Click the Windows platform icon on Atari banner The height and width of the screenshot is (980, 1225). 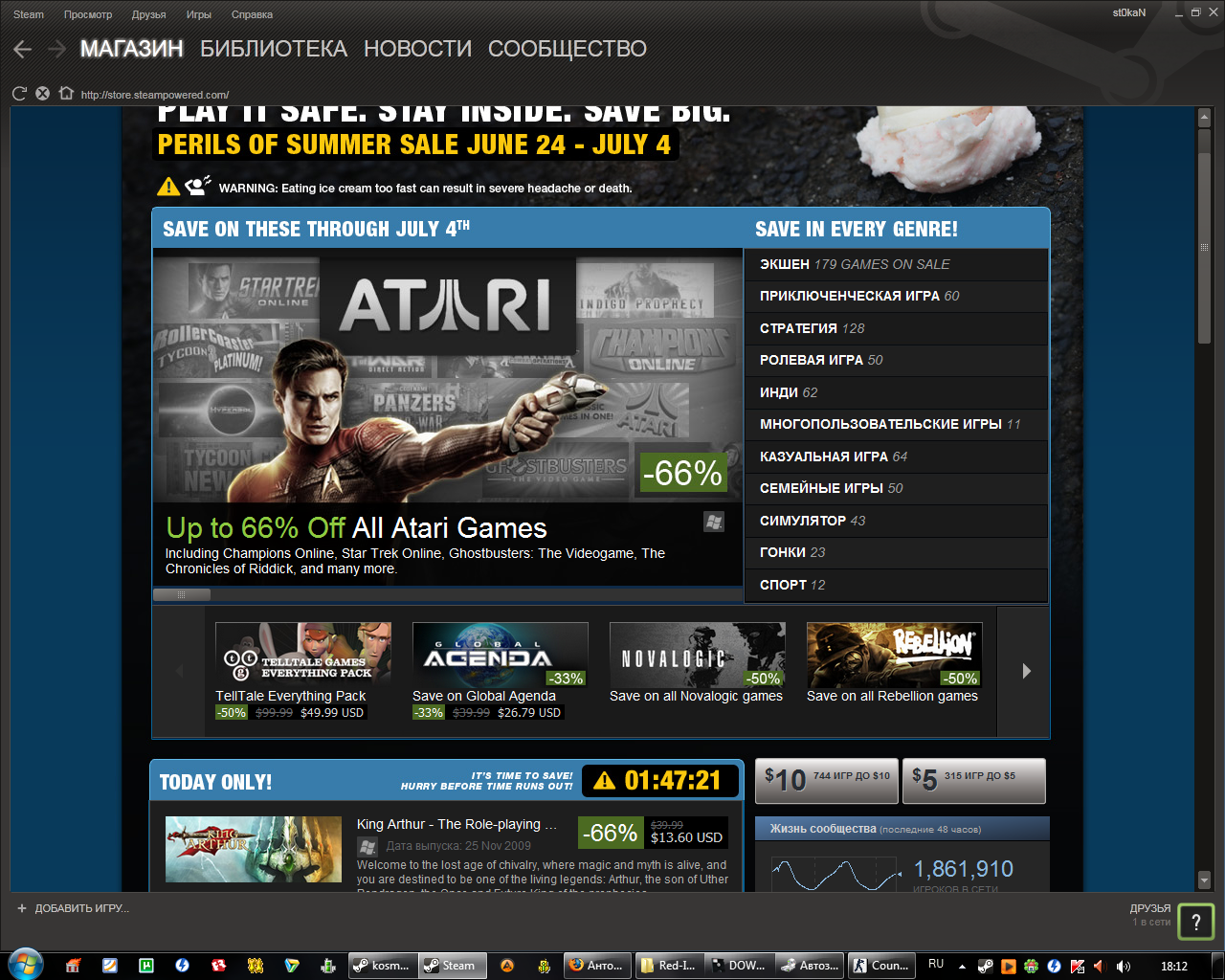coord(714,522)
